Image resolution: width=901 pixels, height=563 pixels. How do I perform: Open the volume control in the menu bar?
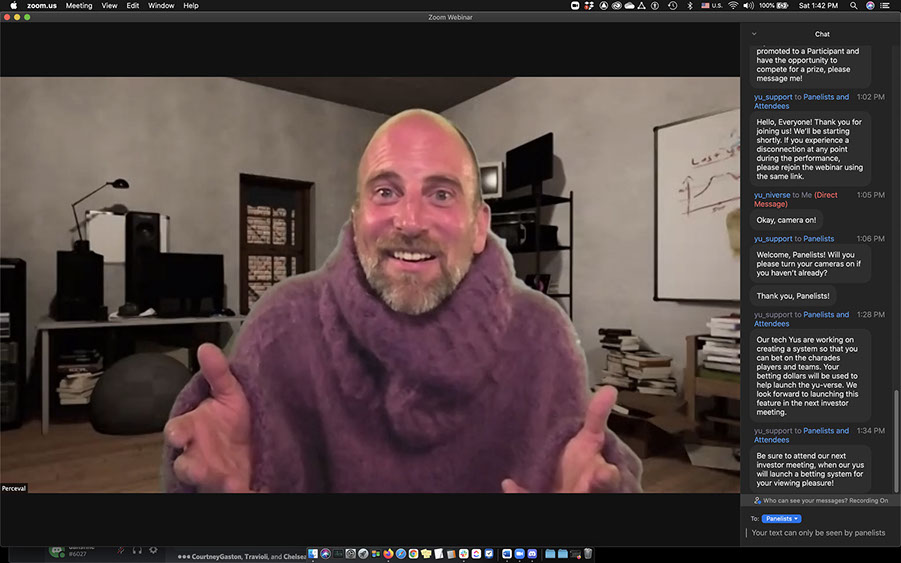(747, 6)
